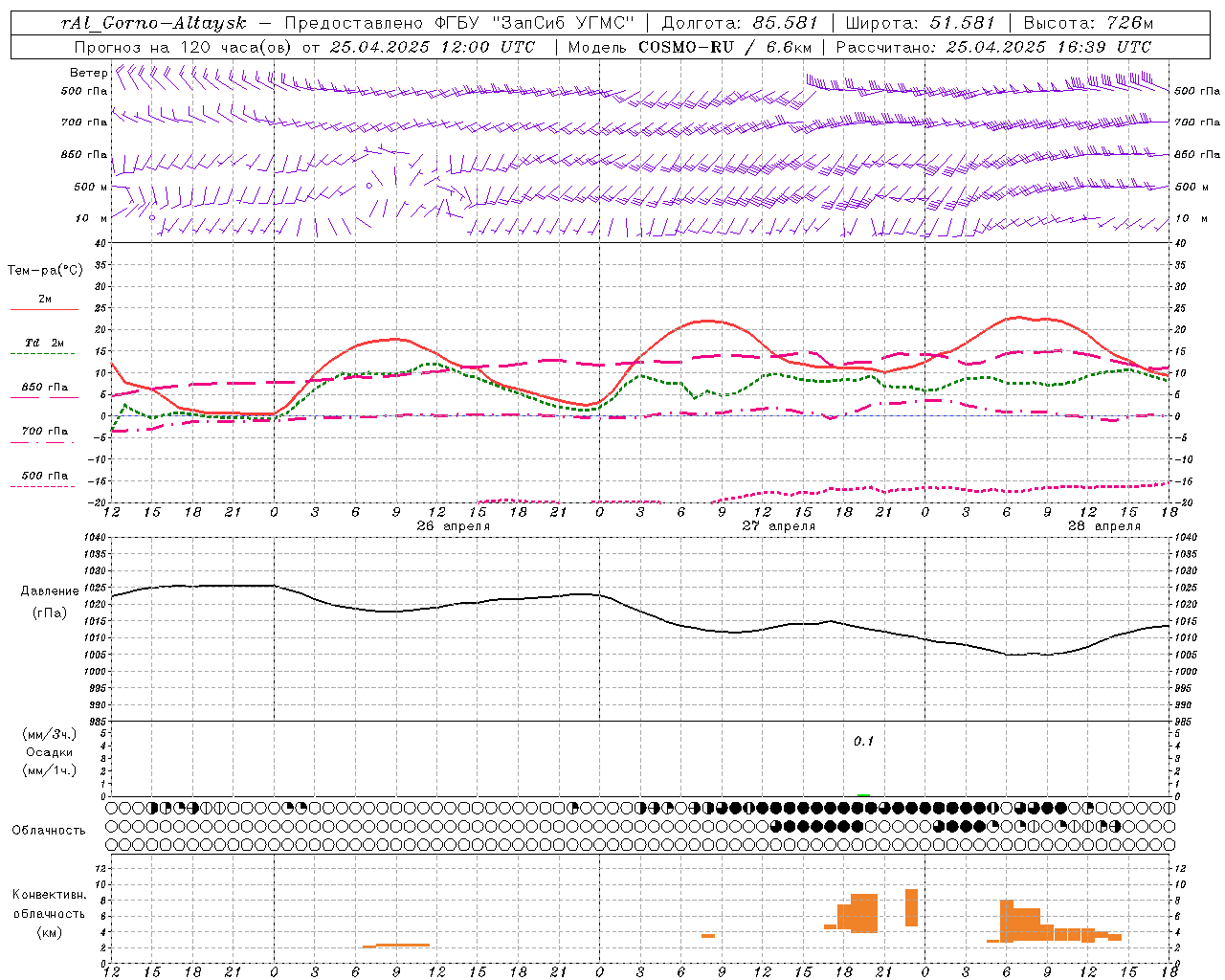Screen dimensions: 1225x980
Task: Click the 'Высота: 726м' elevation label
Action: click(1088, 23)
